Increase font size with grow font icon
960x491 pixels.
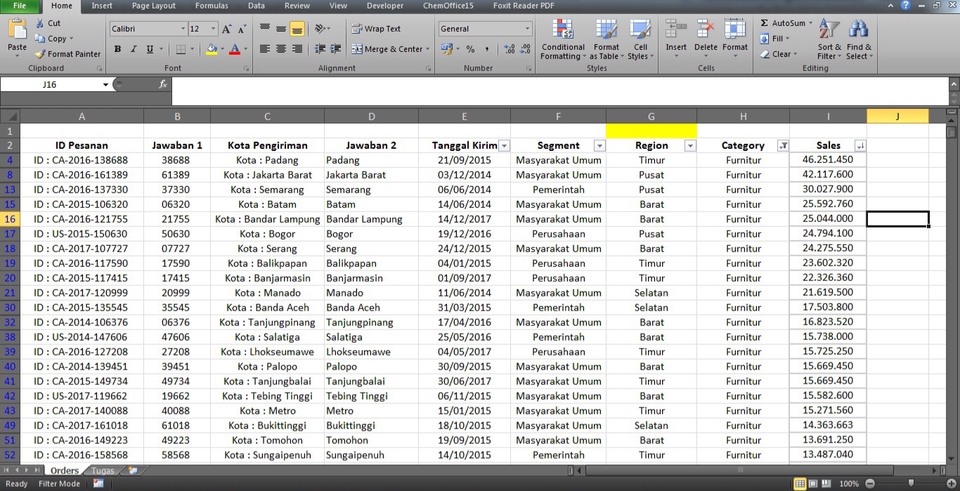[x=227, y=29]
